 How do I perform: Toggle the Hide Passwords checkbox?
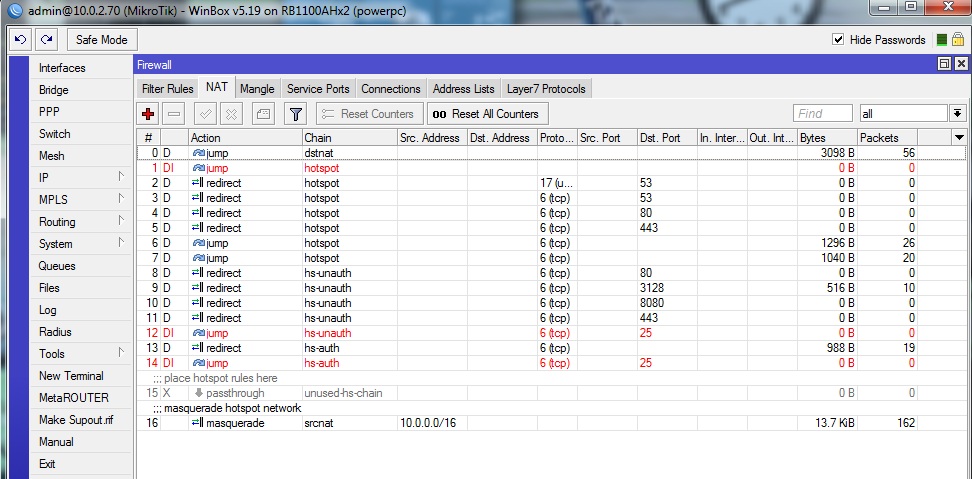(x=838, y=40)
